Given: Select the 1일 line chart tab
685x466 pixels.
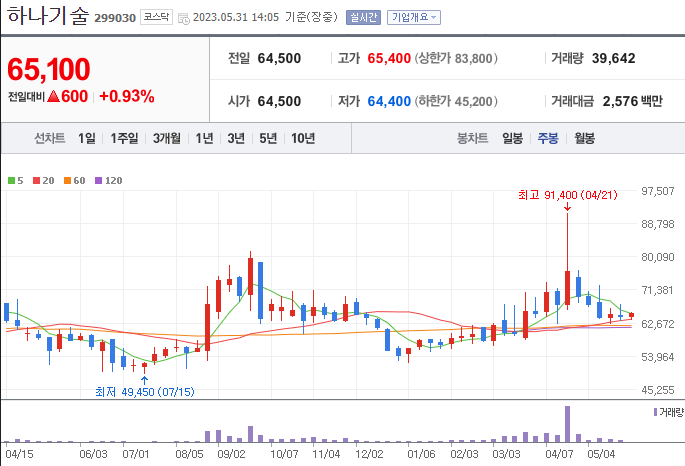Looking at the screenshot, I should pyautogui.click(x=86, y=138).
